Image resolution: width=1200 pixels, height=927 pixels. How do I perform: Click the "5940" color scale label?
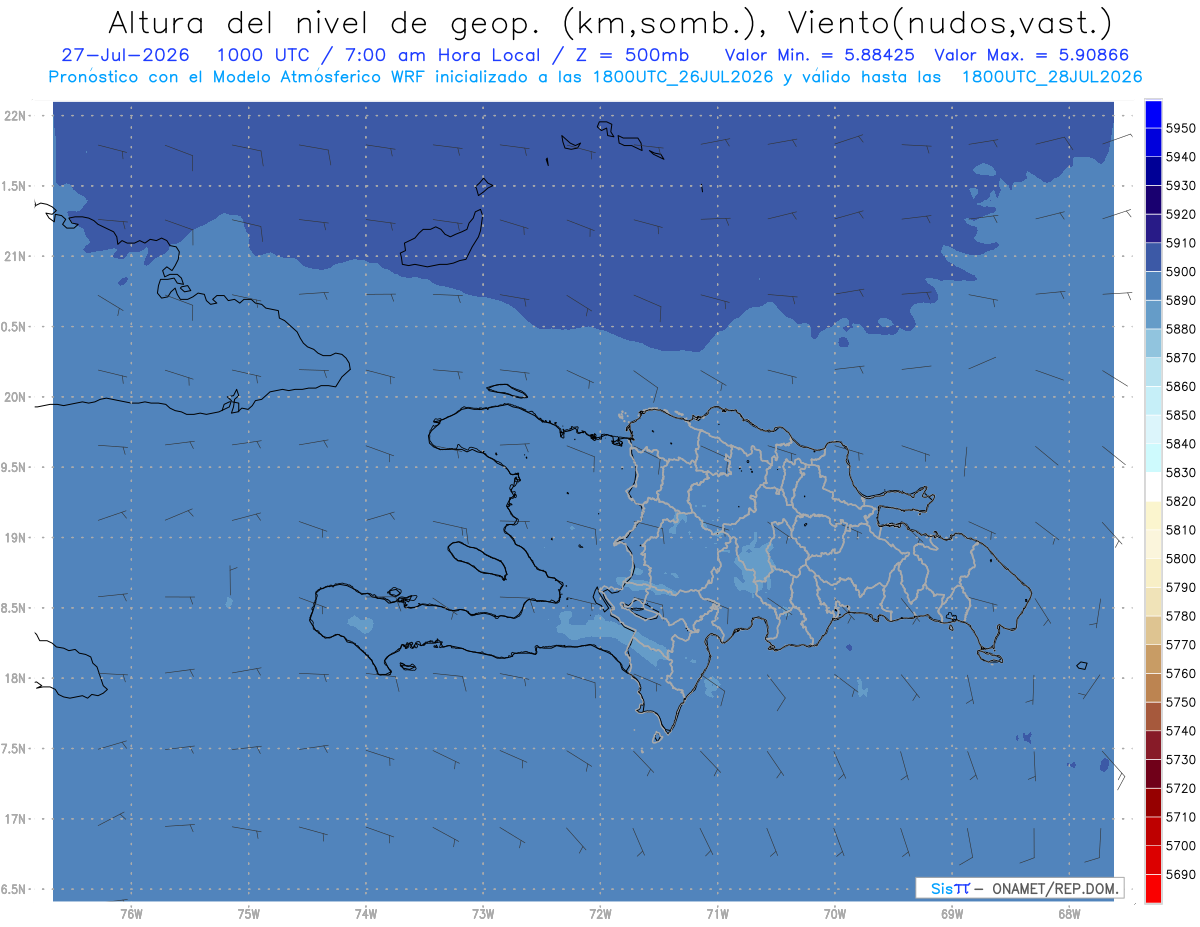[1181, 157]
